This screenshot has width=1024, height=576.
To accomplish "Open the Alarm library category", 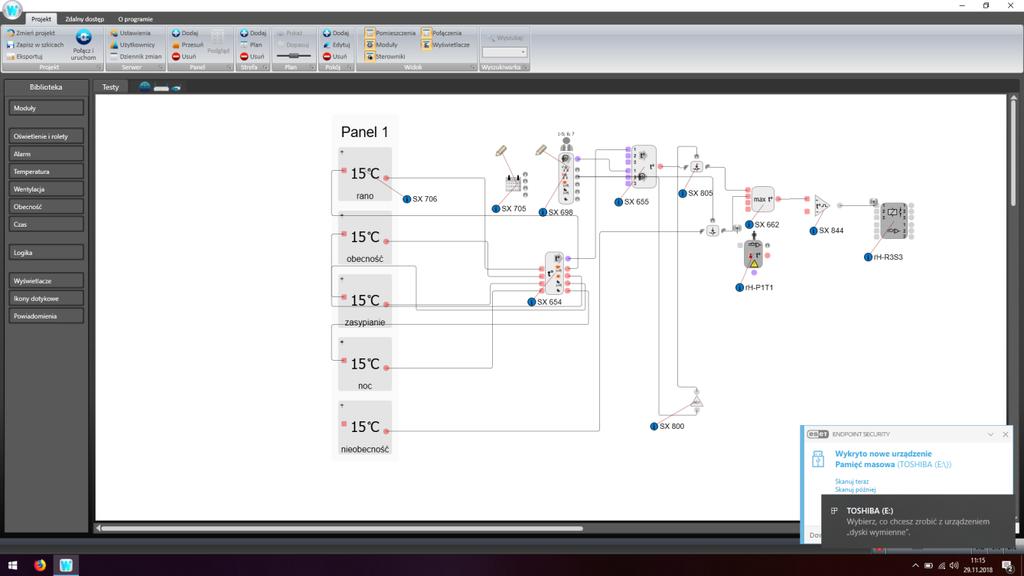I will point(46,153).
